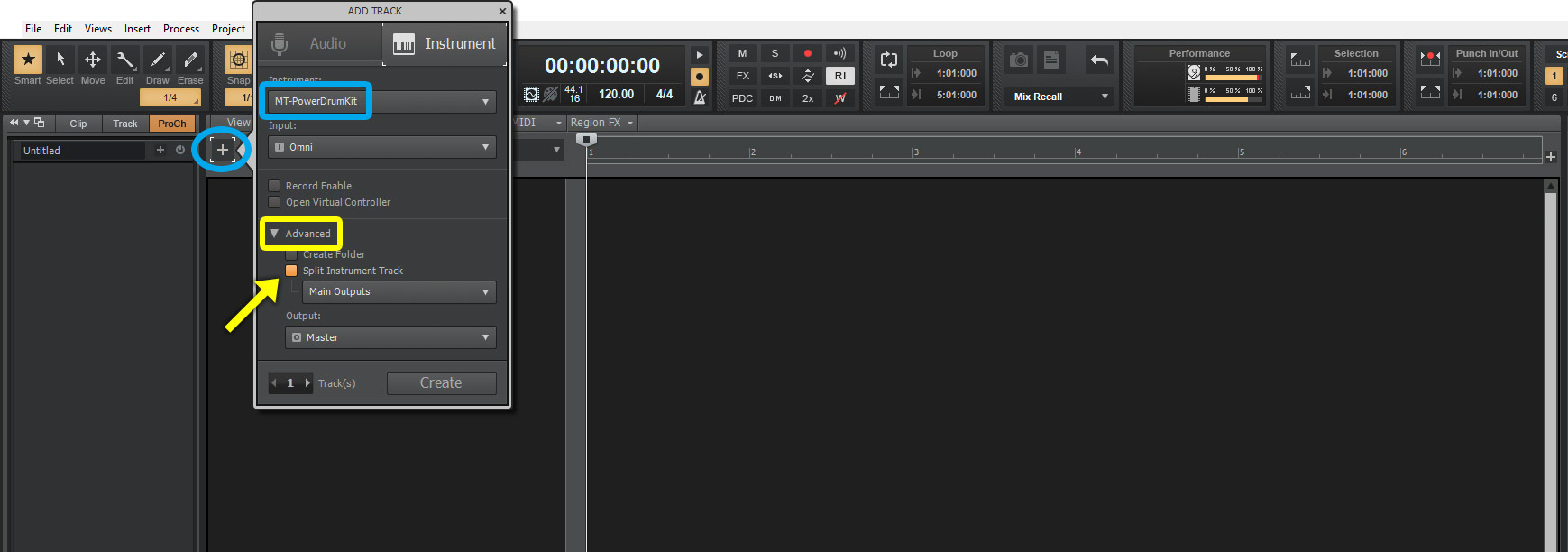Set loop points to selection icon

888,92
